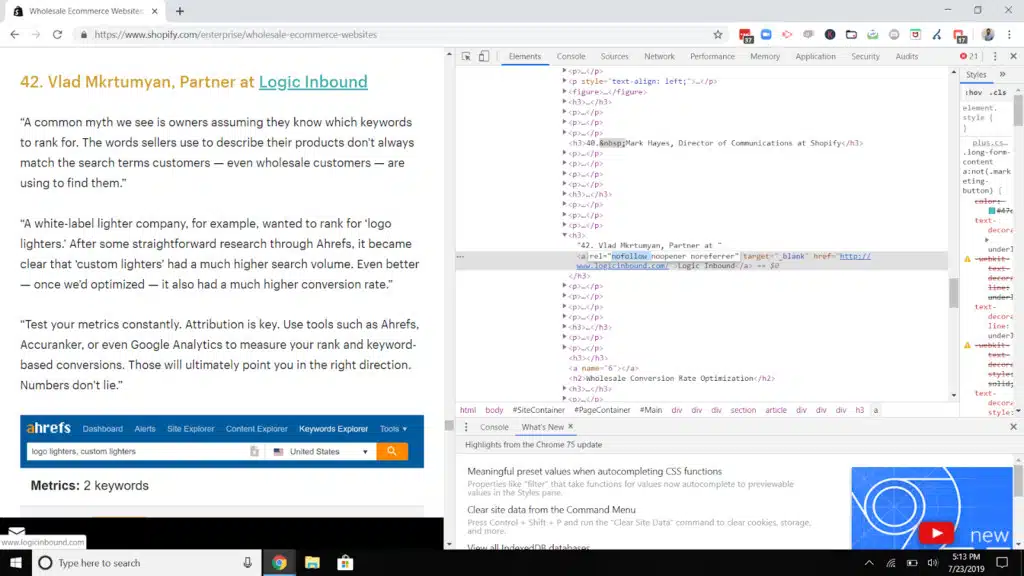The width and height of the screenshot is (1024, 576).
Task: Toggle the device toolbar in DevTools
Action: [x=484, y=57]
